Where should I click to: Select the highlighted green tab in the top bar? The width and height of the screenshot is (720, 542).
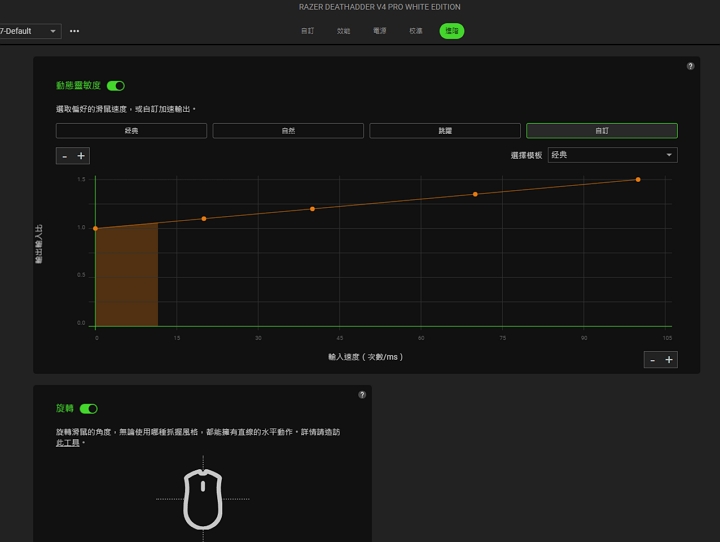(x=452, y=31)
